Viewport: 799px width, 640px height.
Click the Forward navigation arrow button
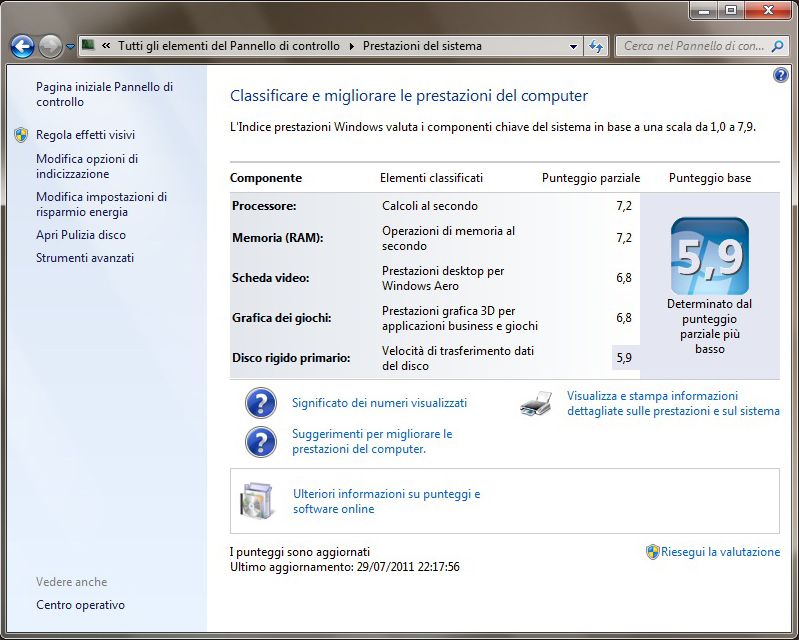click(x=50, y=46)
